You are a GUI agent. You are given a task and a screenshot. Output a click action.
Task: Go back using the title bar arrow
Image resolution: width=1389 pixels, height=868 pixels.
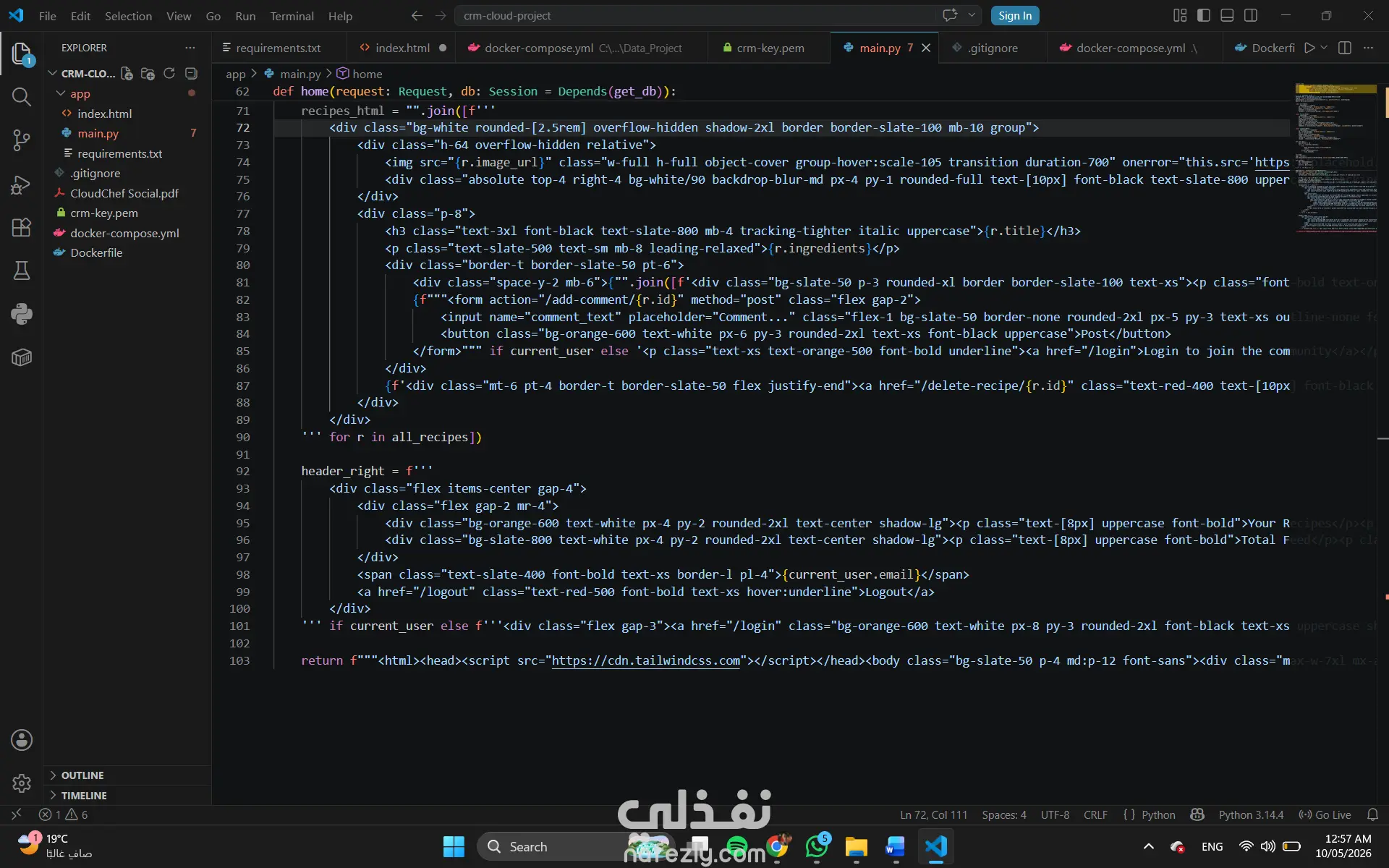pos(417,15)
